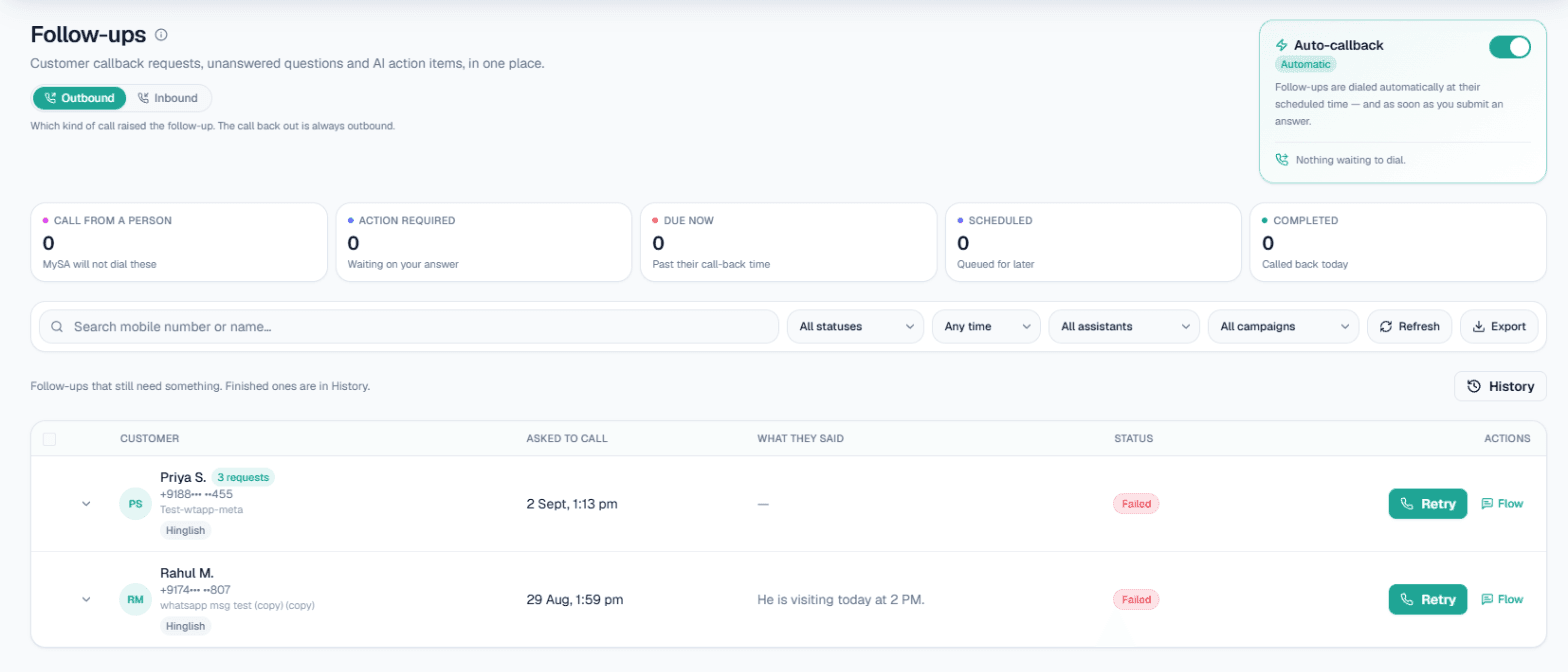This screenshot has height=672, width=1568.
Task: Select the Call From A Person card
Action: [x=179, y=243]
